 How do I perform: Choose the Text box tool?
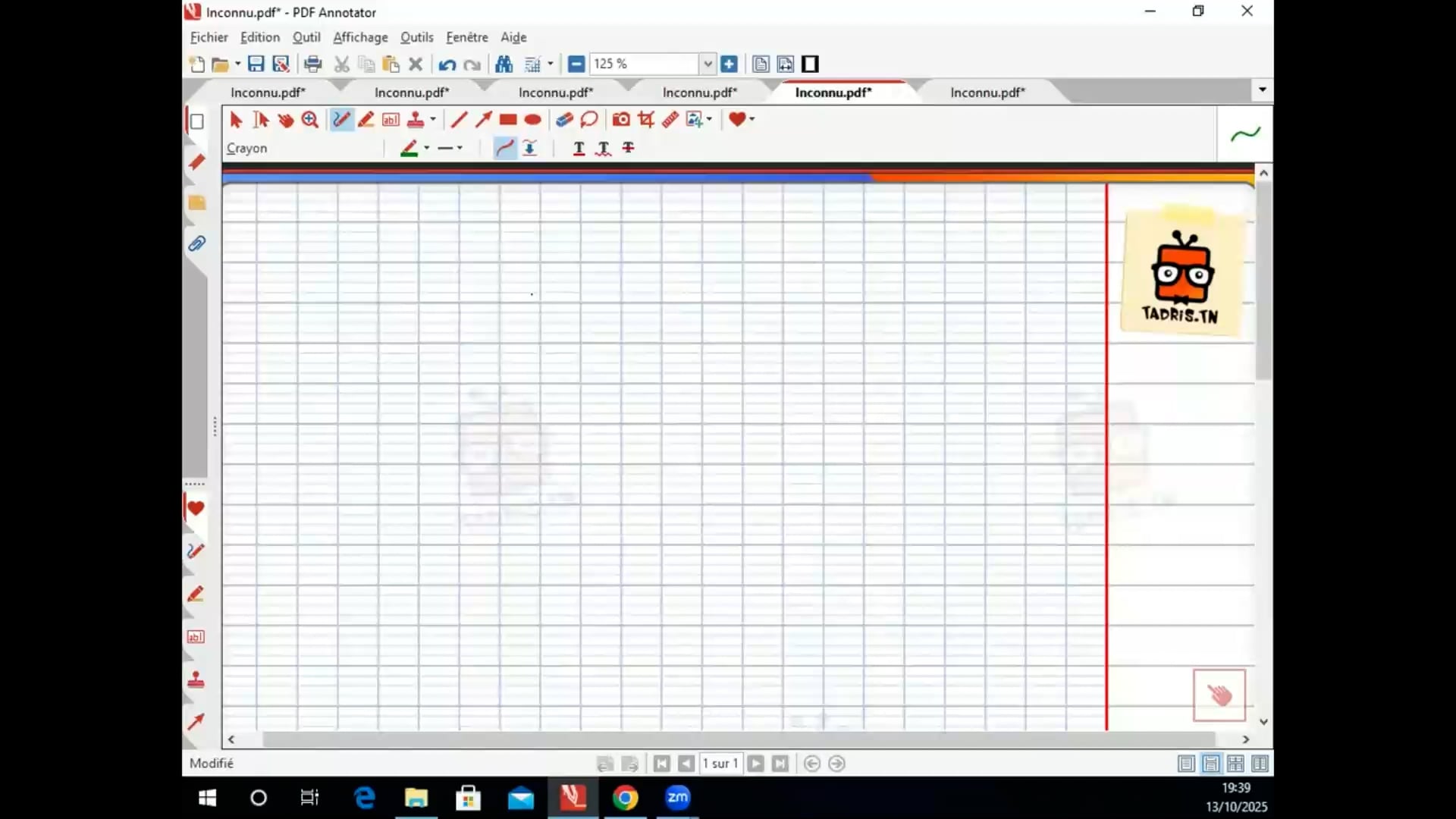point(391,119)
